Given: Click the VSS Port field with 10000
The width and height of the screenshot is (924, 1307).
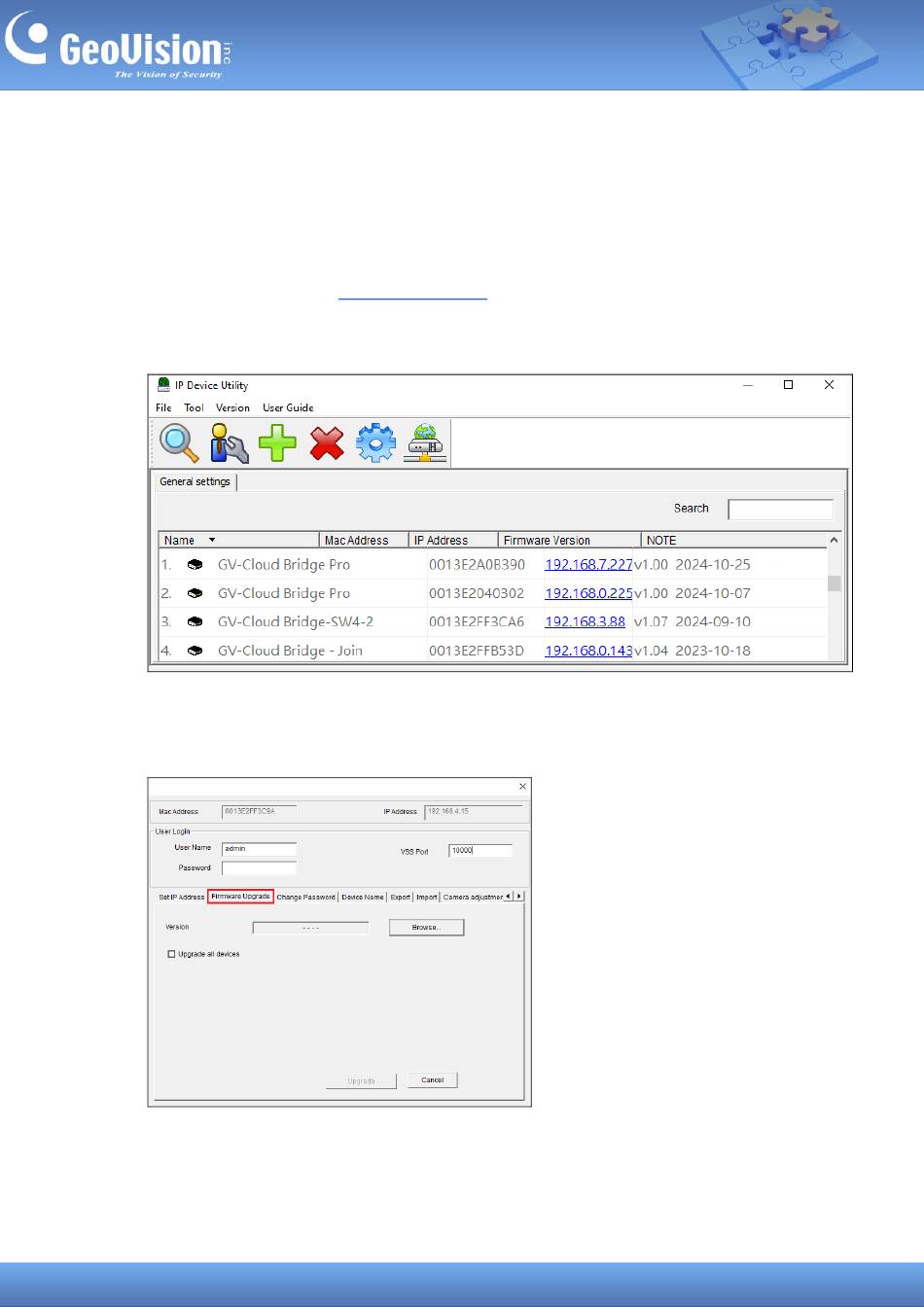Looking at the screenshot, I should point(480,850).
